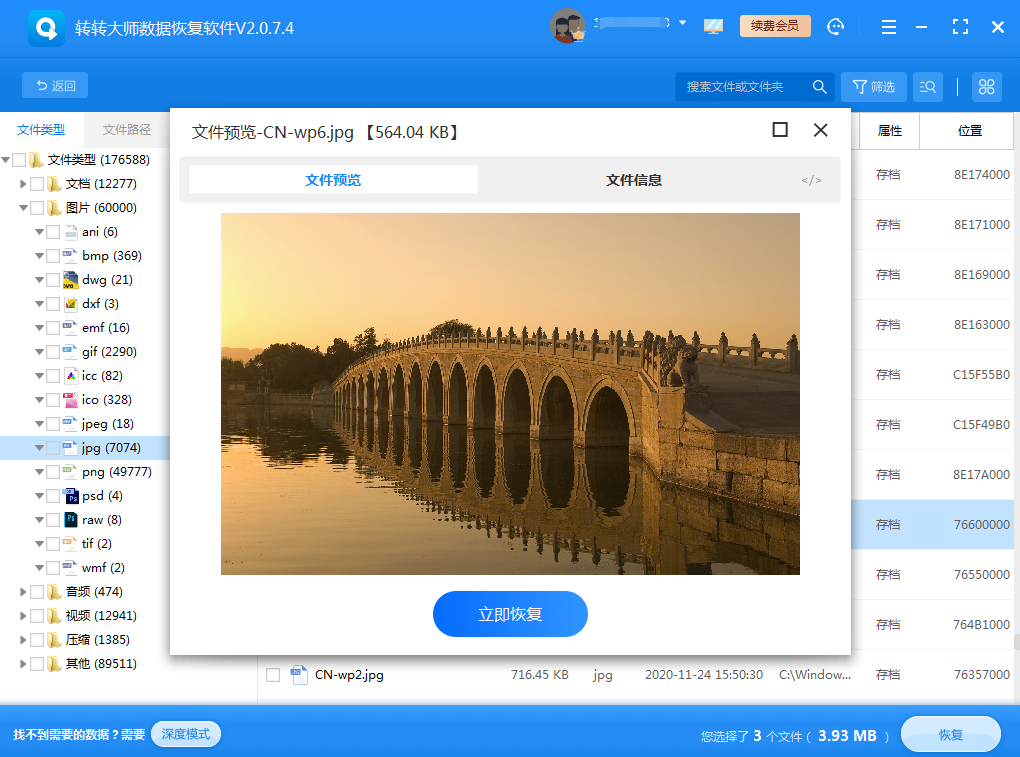Switch to grid thumbnail view

point(986,87)
